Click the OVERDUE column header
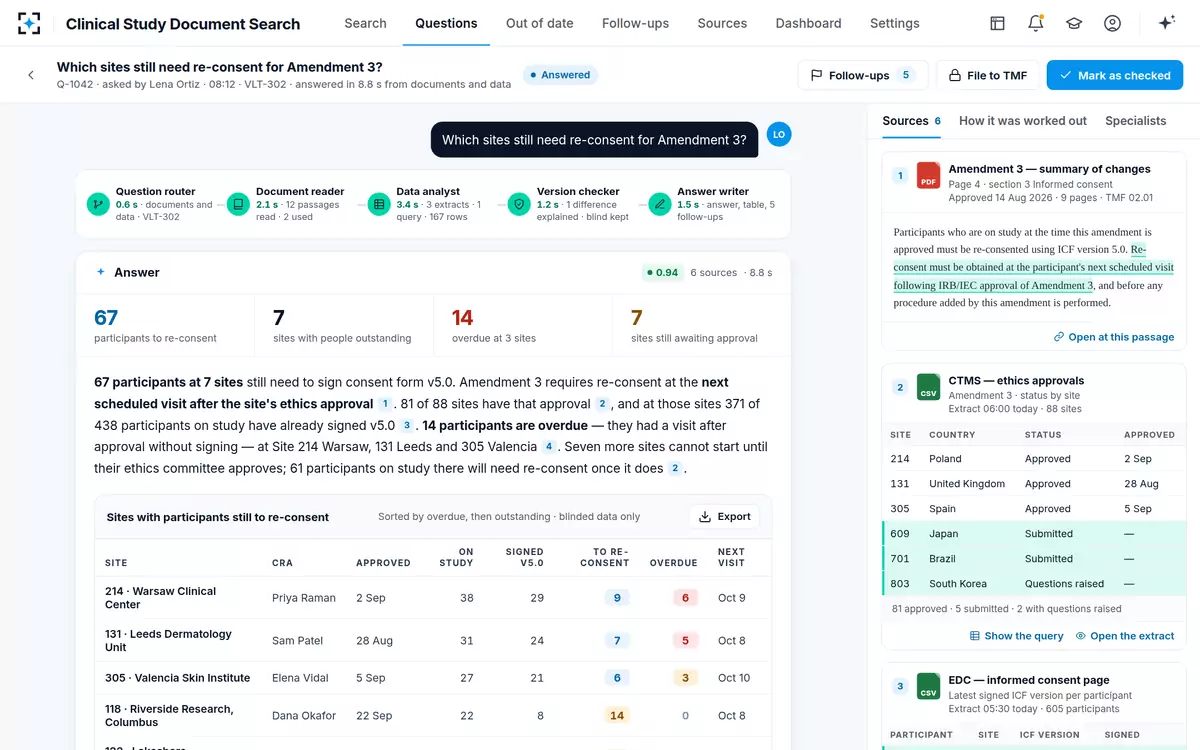The image size is (1200, 750). (673, 563)
